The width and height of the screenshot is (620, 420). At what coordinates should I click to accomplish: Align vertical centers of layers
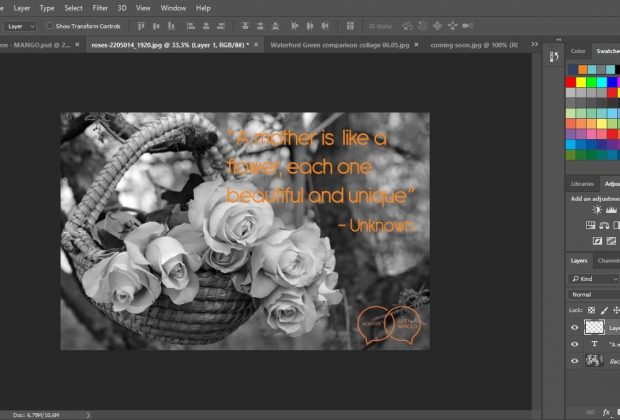click(156, 26)
